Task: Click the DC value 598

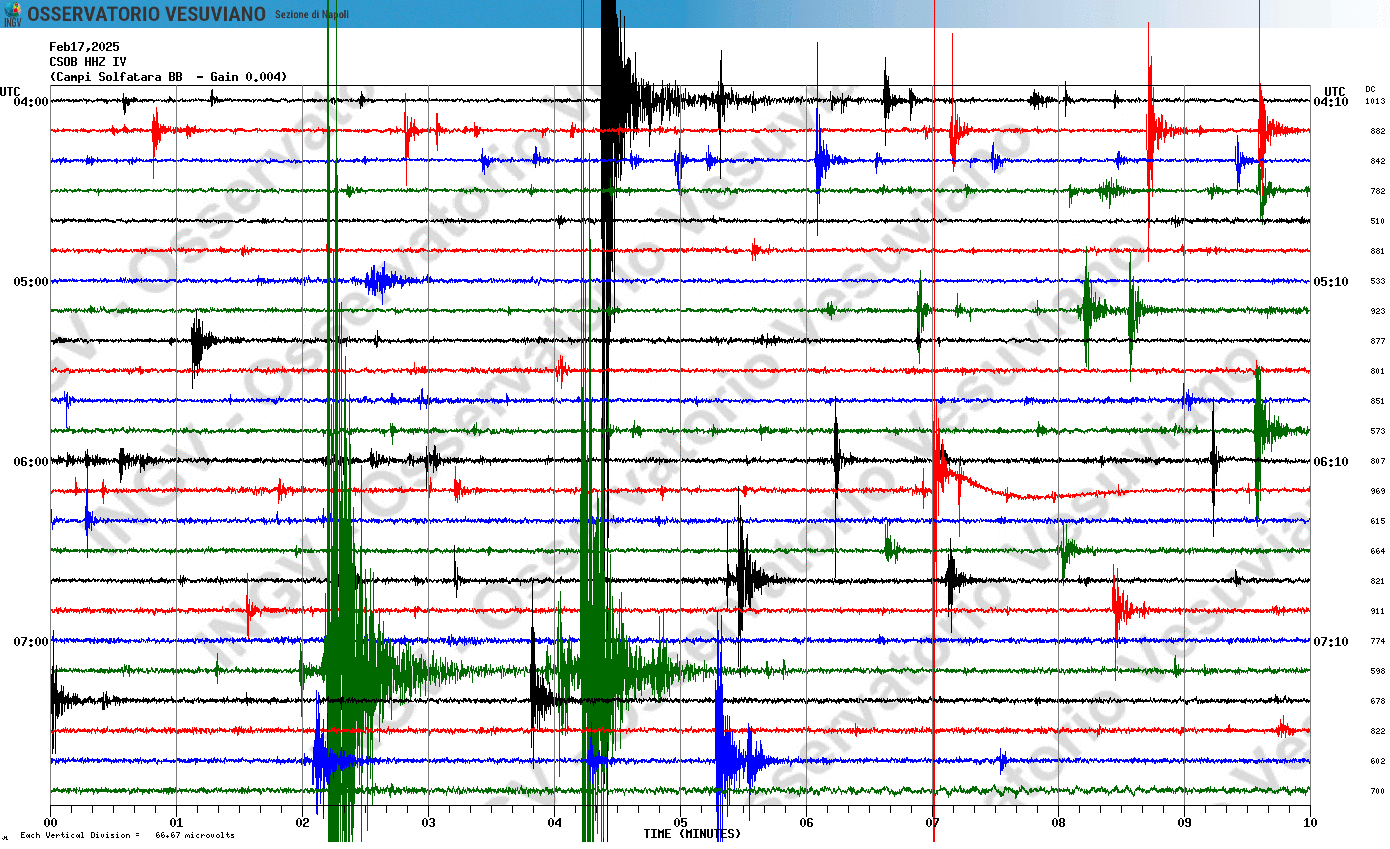Action: [x=1377, y=671]
